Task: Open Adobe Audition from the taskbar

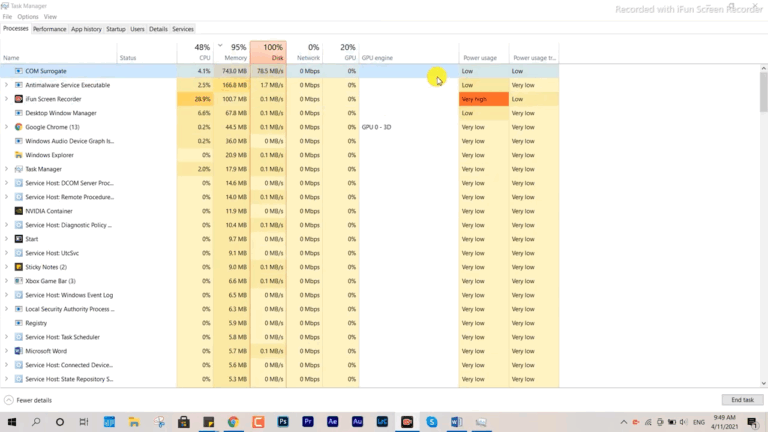Action: click(358, 422)
